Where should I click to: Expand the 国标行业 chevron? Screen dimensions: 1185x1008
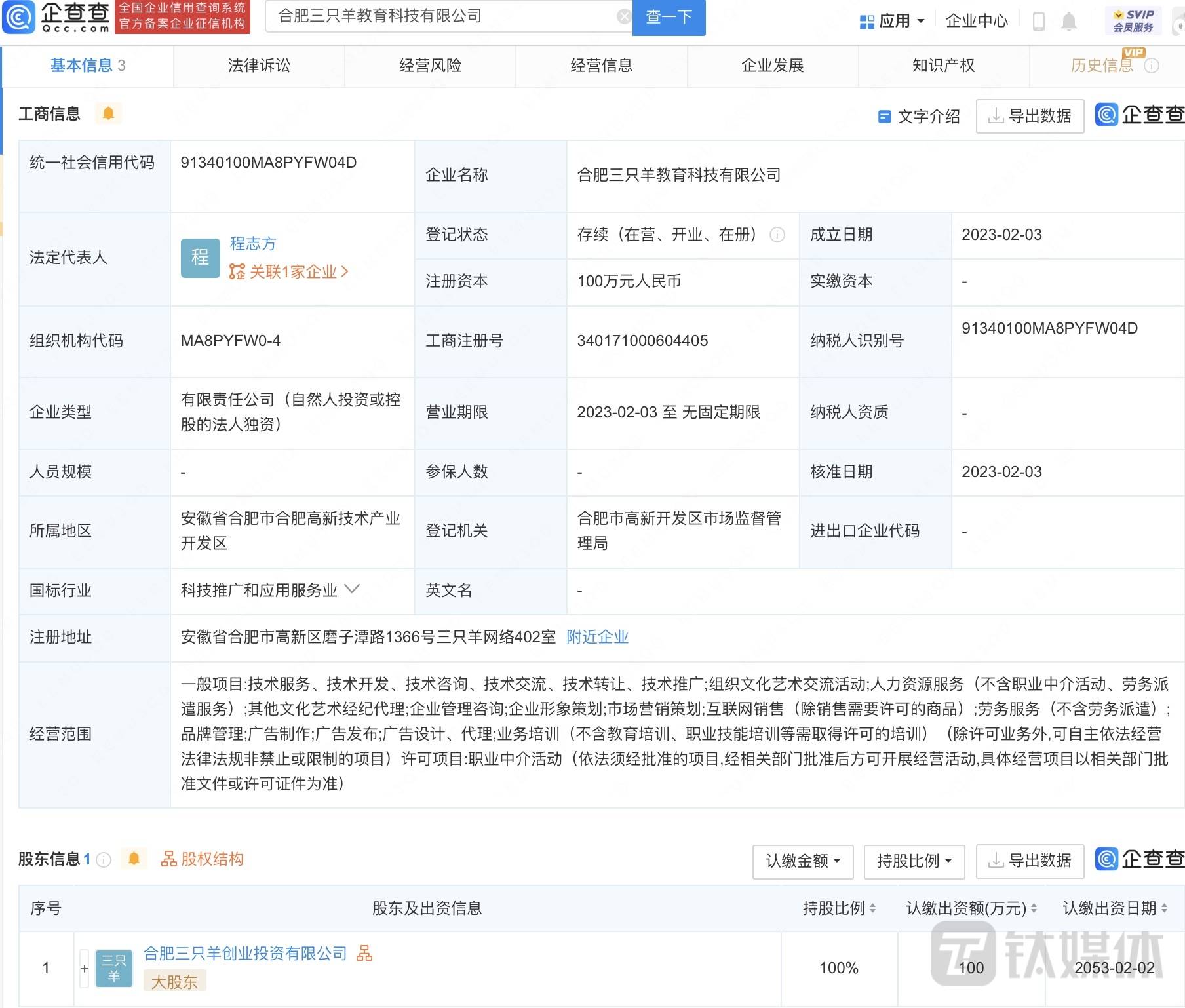352,589
